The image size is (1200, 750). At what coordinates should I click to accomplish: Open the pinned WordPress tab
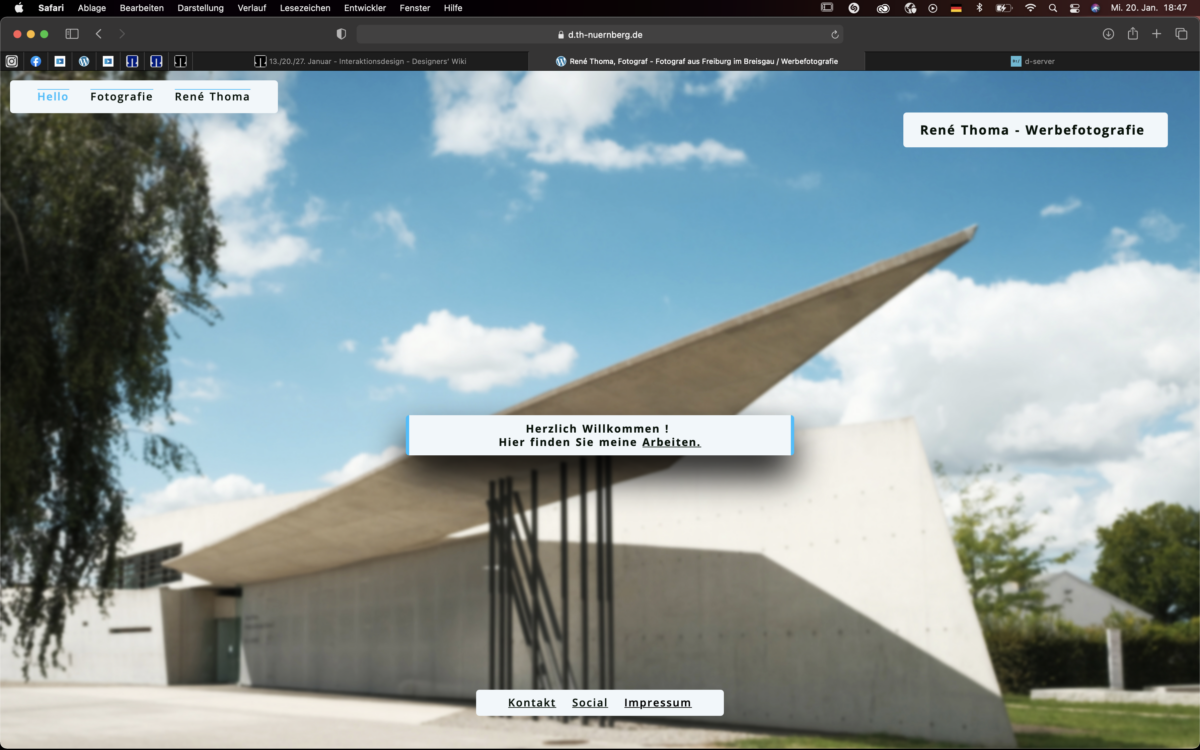coord(84,61)
